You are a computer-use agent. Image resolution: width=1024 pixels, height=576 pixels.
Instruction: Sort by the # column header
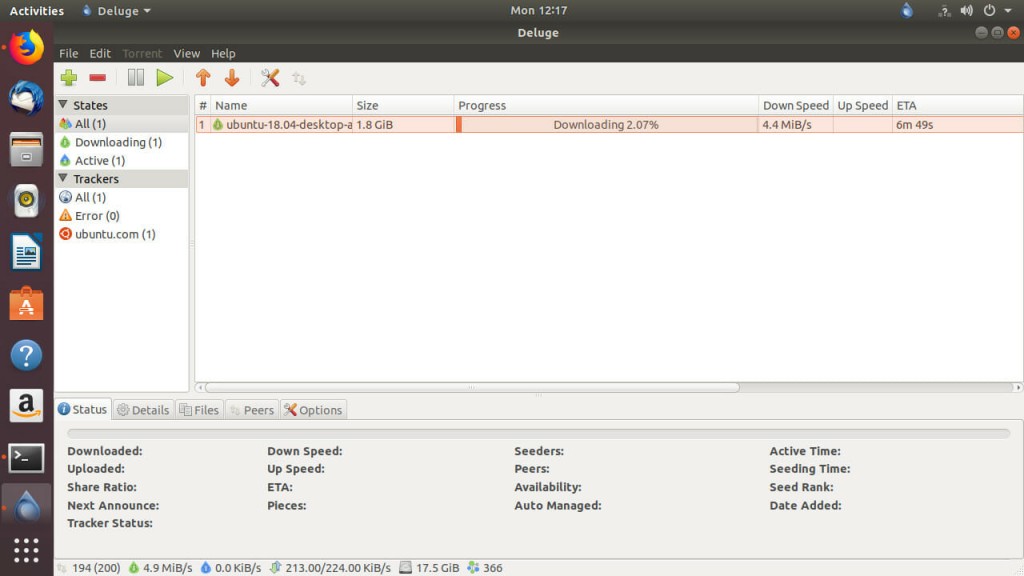(202, 105)
